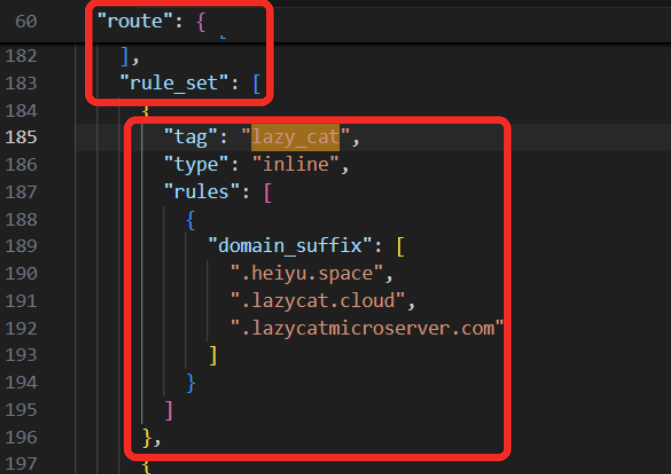Screen dimensions: 671x474
Task: Click line number 187 in gutter
Action: coord(21,193)
